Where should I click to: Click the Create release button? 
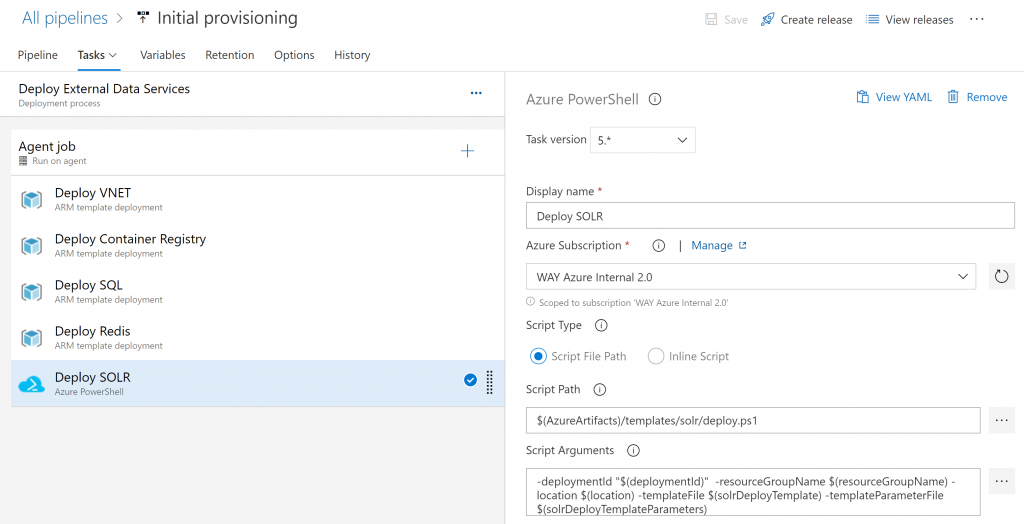pyautogui.click(x=807, y=20)
